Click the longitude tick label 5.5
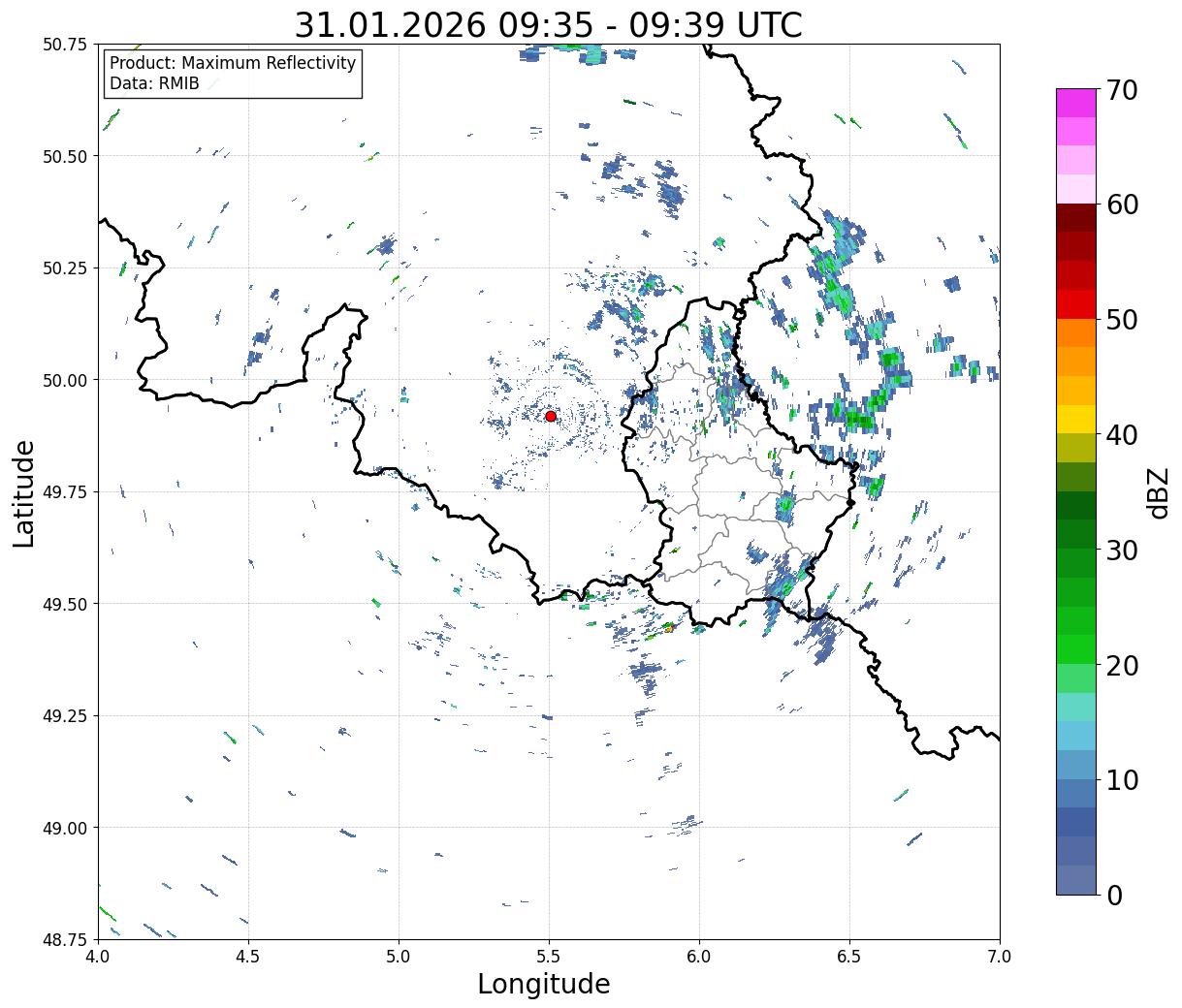Screen dimensions: 1182x1008 549,956
